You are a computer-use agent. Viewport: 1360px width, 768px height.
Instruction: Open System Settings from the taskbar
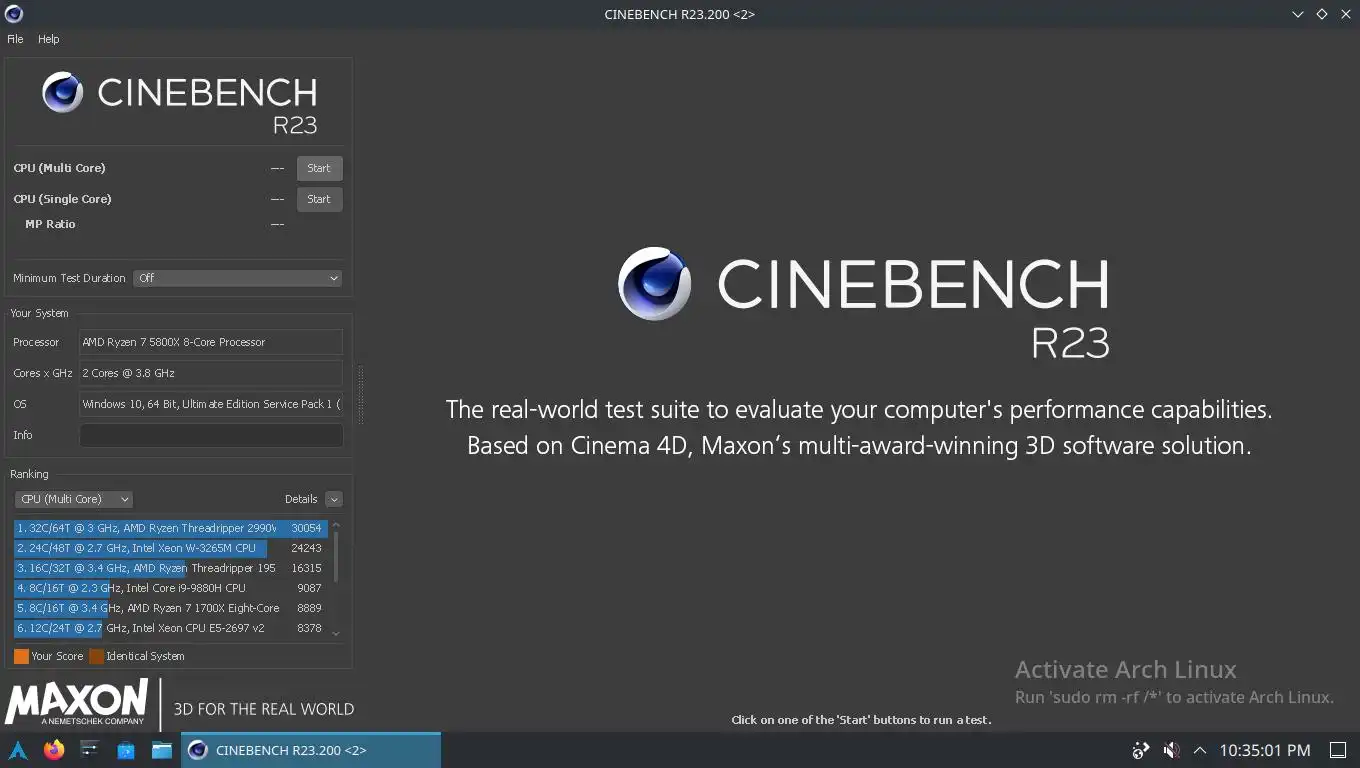(x=90, y=750)
